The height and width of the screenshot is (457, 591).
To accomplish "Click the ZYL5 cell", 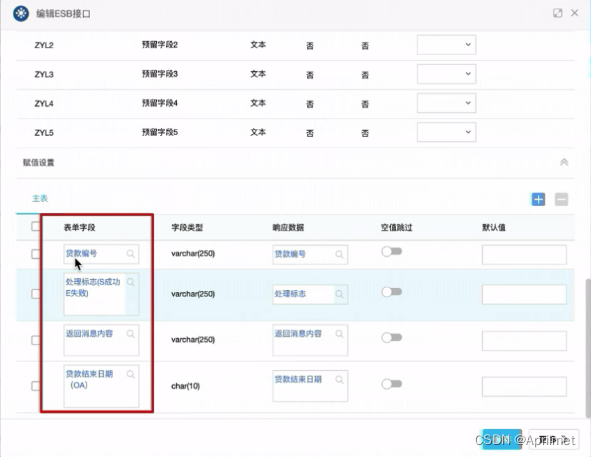I will click(x=44, y=133).
